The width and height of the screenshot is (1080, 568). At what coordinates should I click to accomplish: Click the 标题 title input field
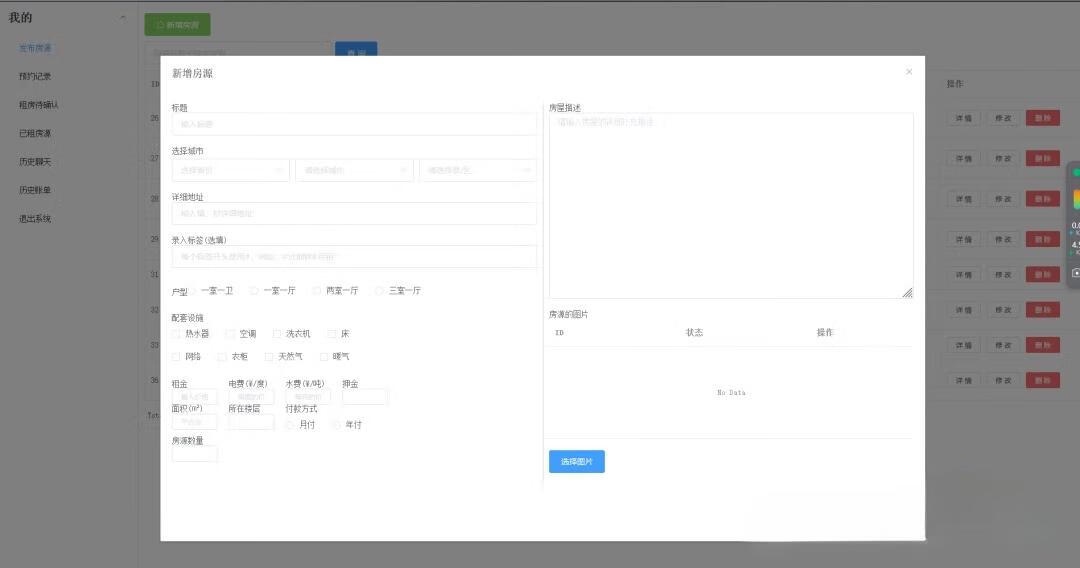tap(354, 124)
